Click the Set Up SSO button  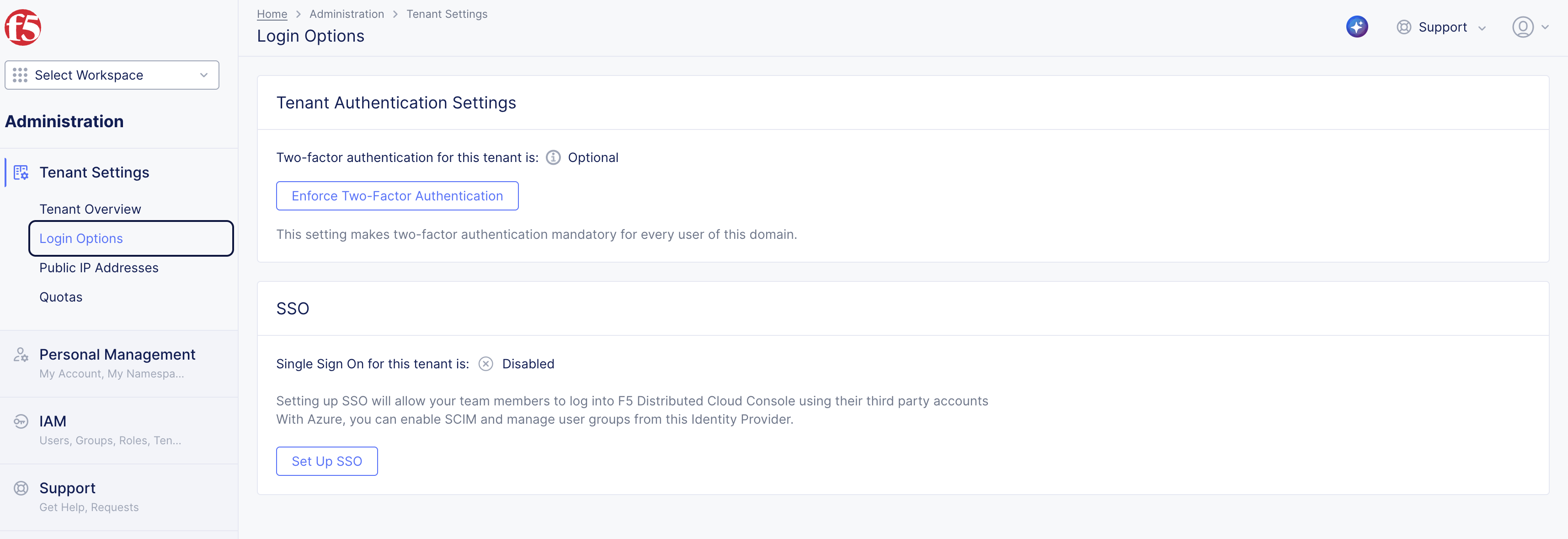327,461
